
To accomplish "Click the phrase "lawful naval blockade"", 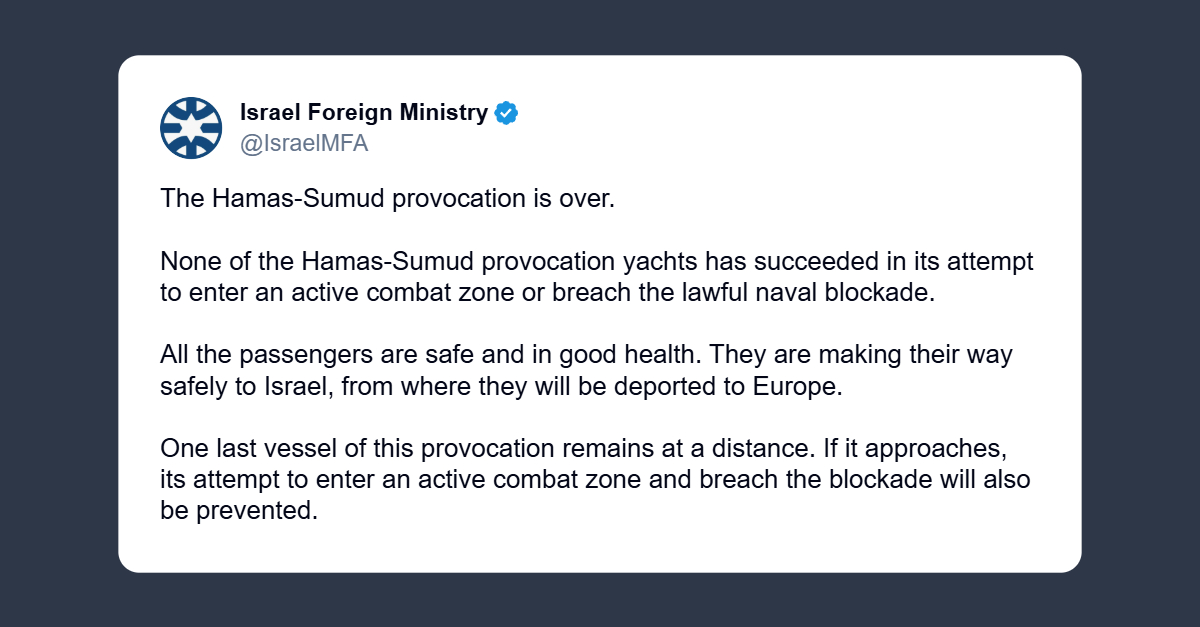I will (x=829, y=292).
